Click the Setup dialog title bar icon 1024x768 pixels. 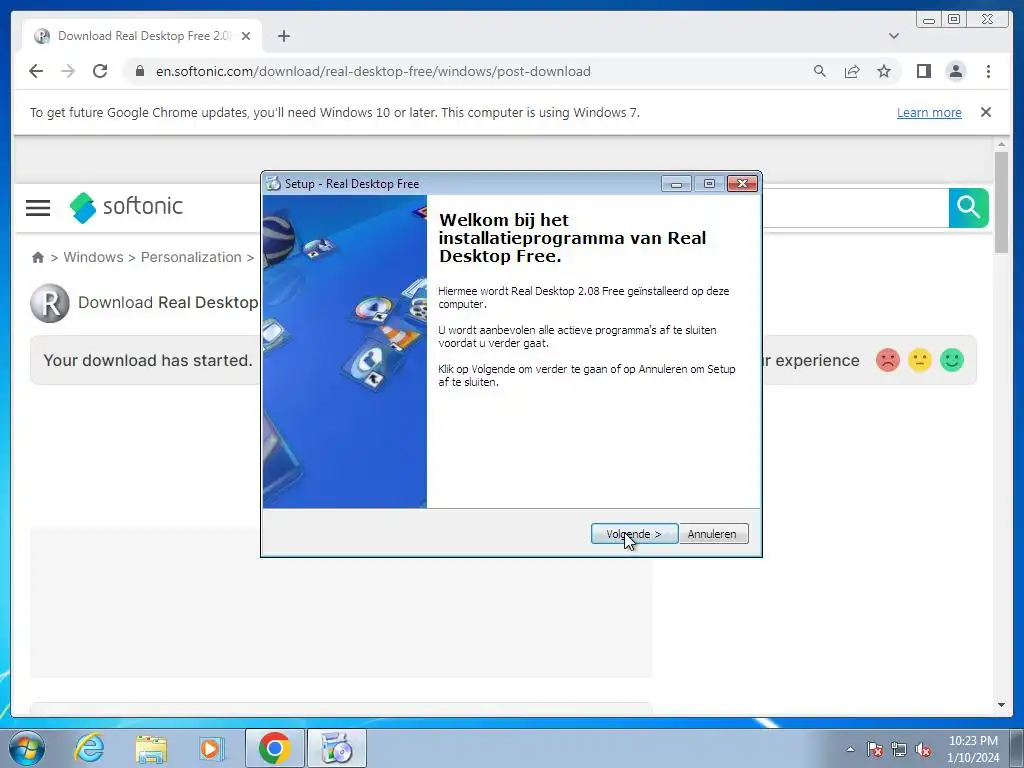click(273, 184)
